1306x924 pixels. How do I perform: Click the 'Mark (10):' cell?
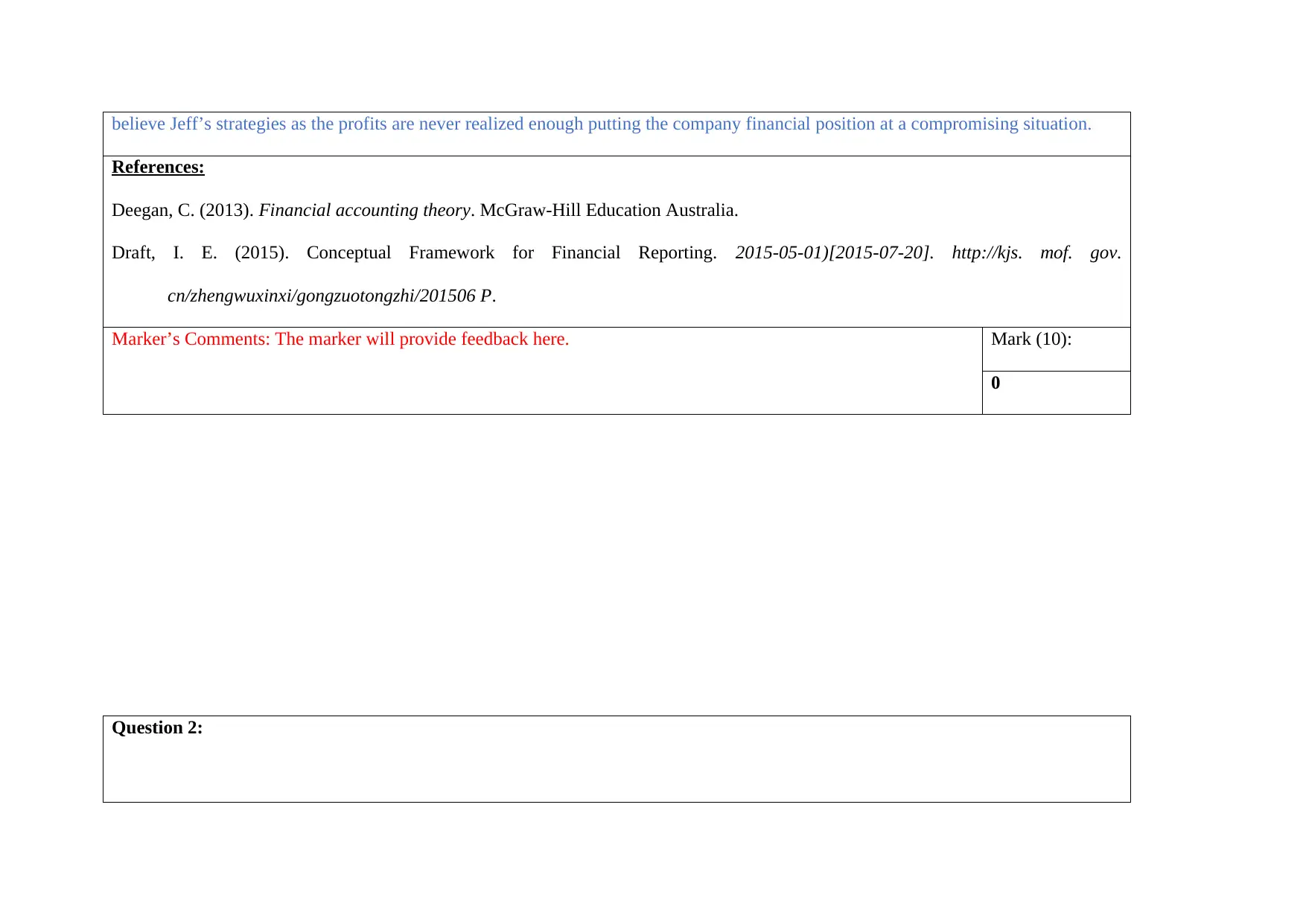[x=1056, y=349]
